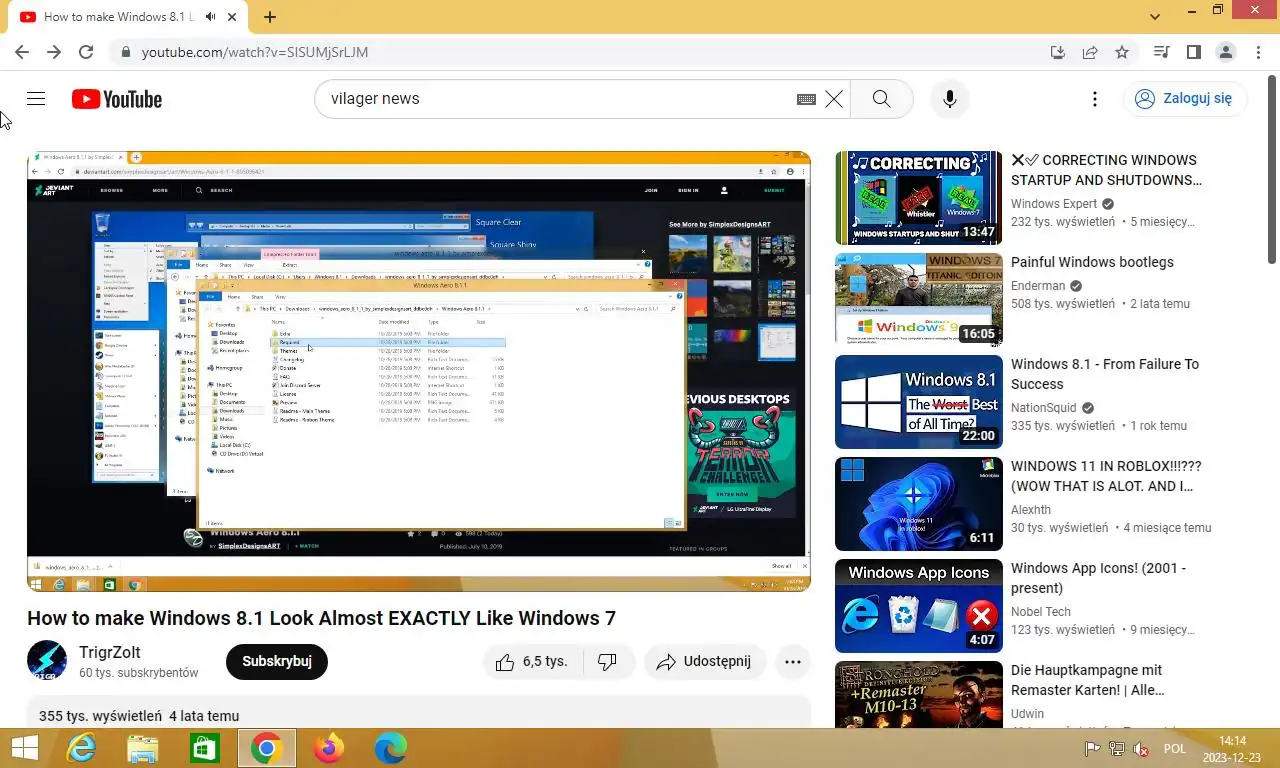The image size is (1280, 768).
Task: Launch Internet Explorer from taskbar
Action: (81, 748)
